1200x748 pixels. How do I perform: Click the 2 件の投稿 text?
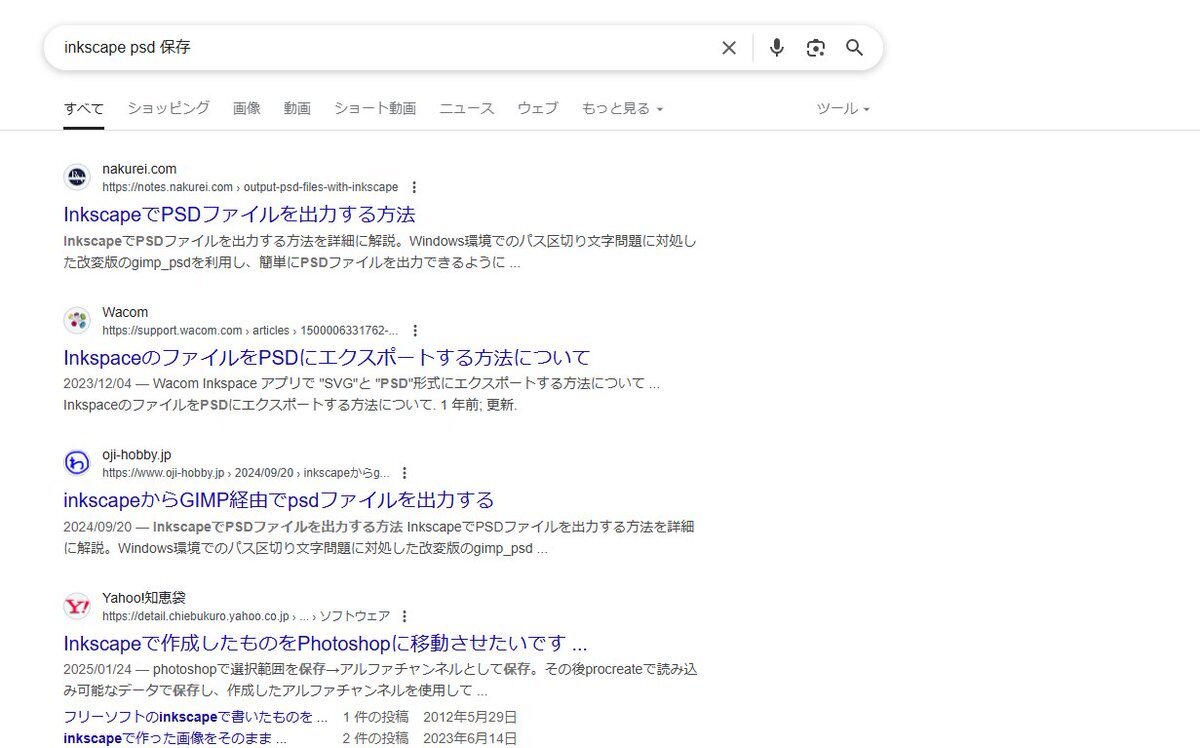tap(375, 738)
